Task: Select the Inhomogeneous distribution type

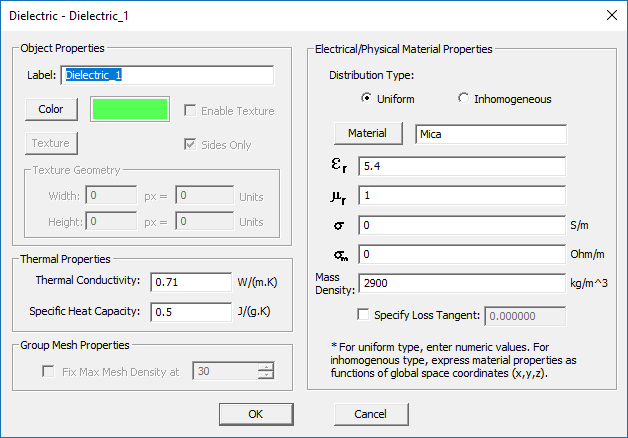Action: [463, 99]
